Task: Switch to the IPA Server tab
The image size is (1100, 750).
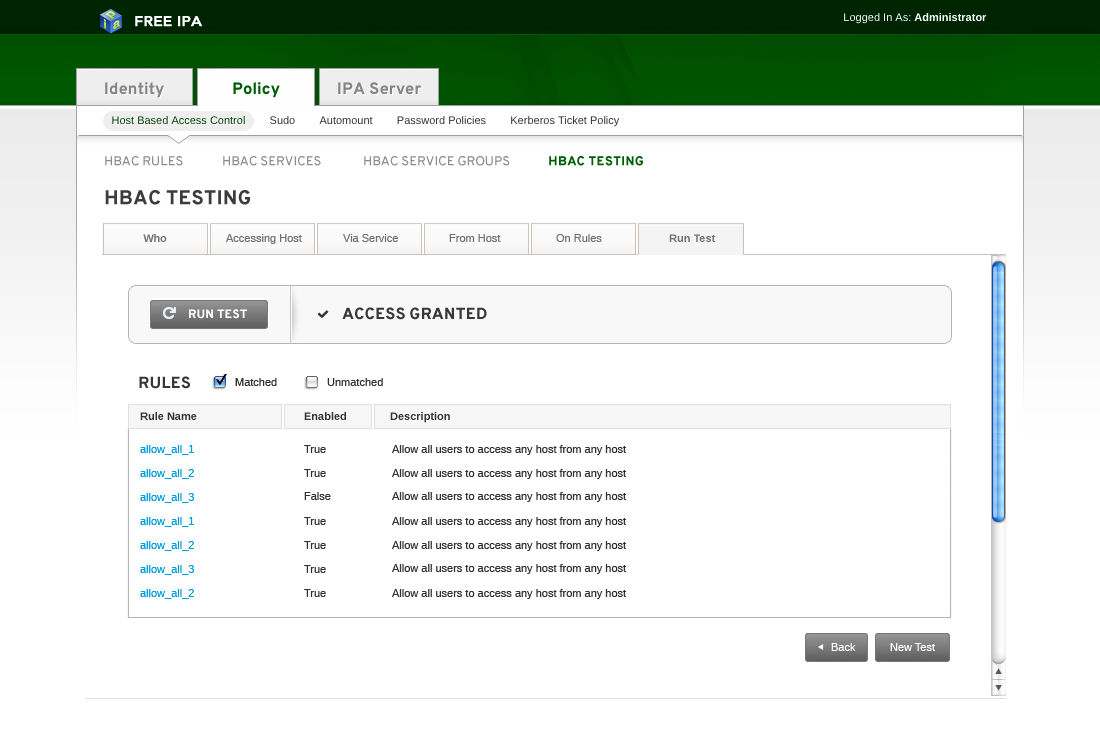Action: tap(378, 88)
